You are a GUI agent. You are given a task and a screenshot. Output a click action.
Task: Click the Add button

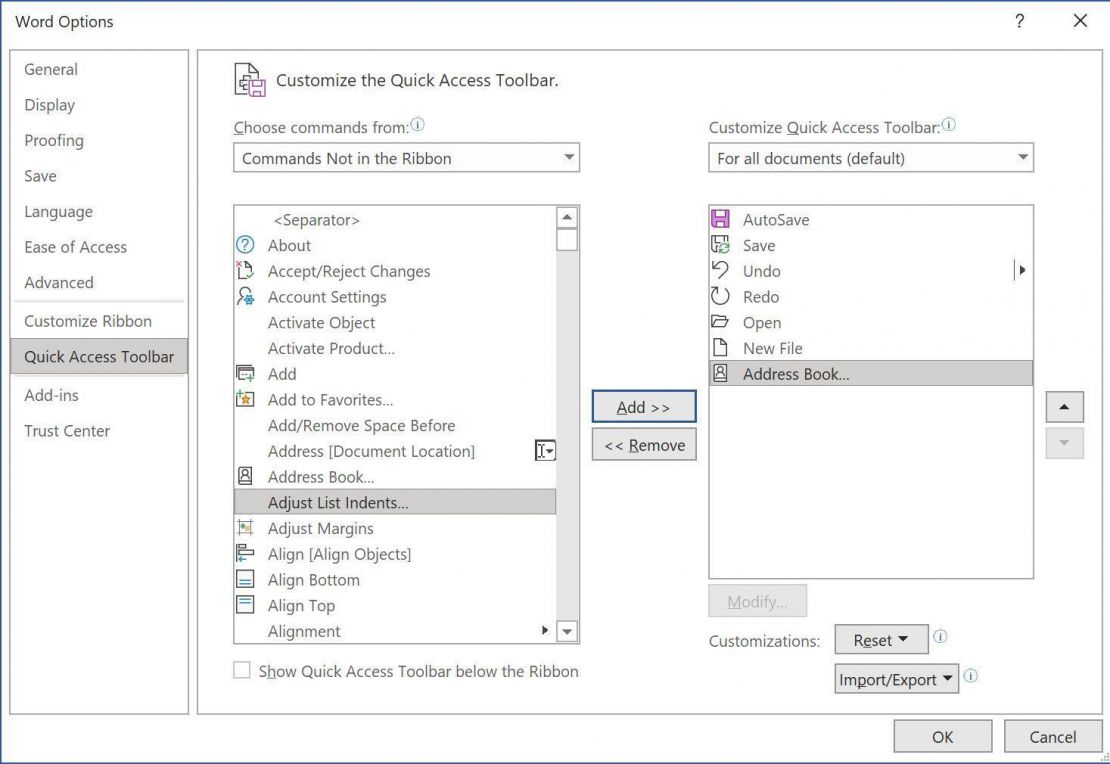coord(643,407)
